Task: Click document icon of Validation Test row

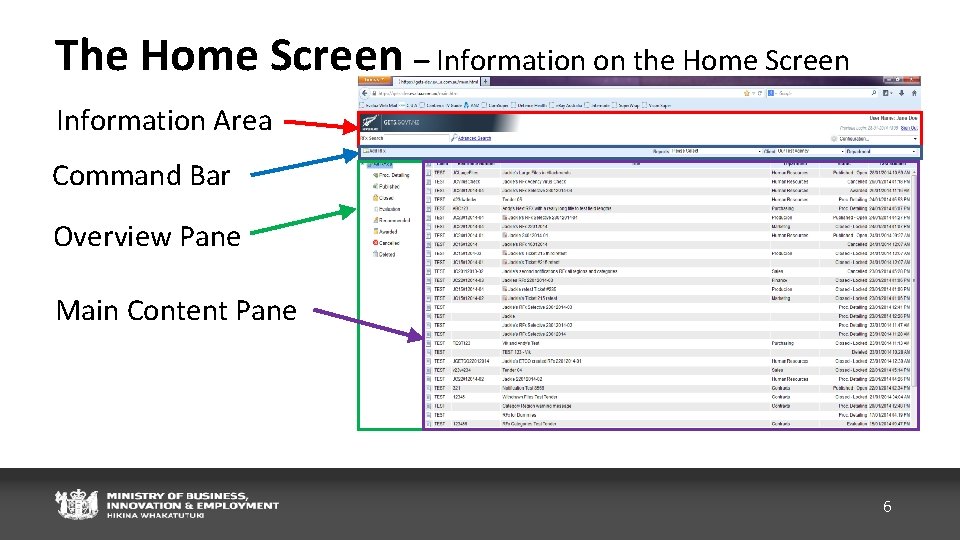Action: point(429,388)
